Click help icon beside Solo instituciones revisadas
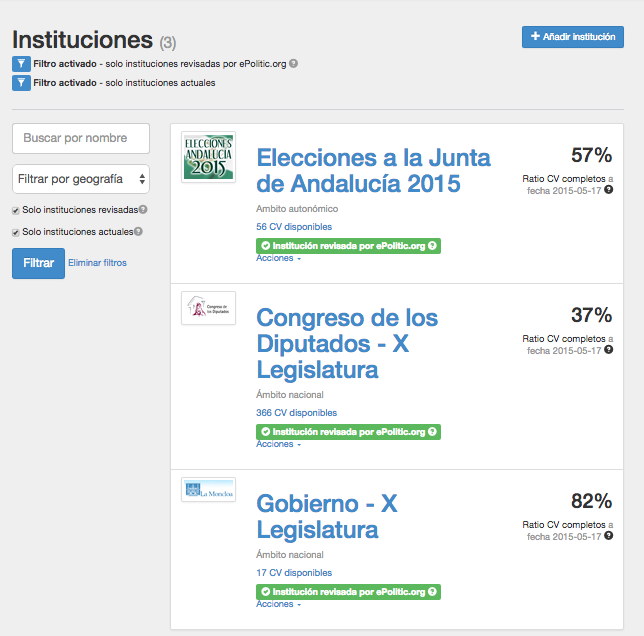Image resolution: width=644 pixels, height=636 pixels. coord(143,209)
